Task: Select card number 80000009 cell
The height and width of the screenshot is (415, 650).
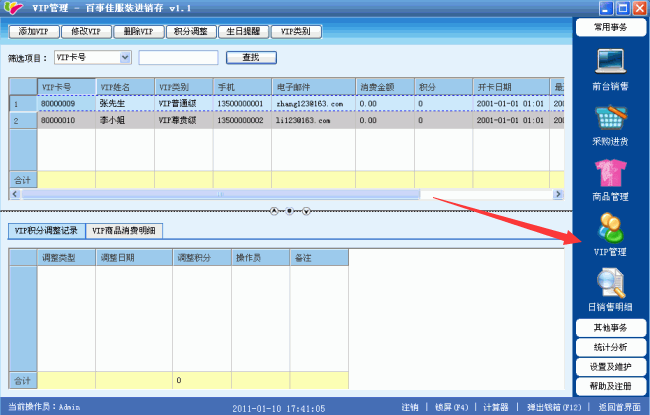Action: [67, 104]
